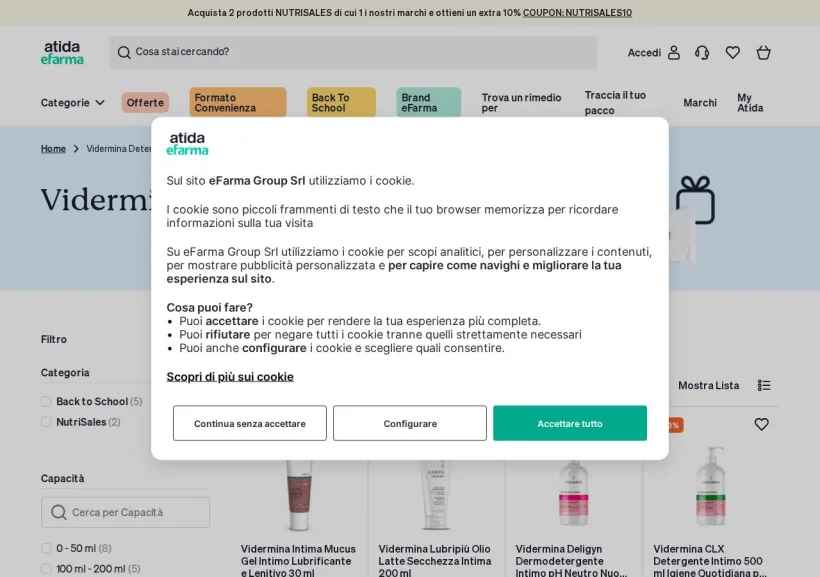Click the Filtro heading

[x=54, y=339]
